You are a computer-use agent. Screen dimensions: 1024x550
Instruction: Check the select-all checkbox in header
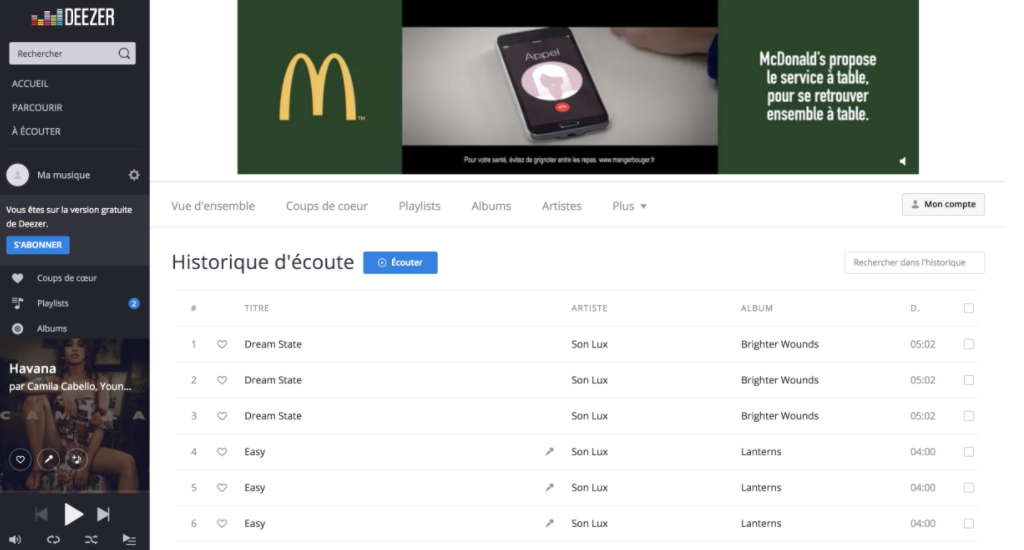[968, 308]
